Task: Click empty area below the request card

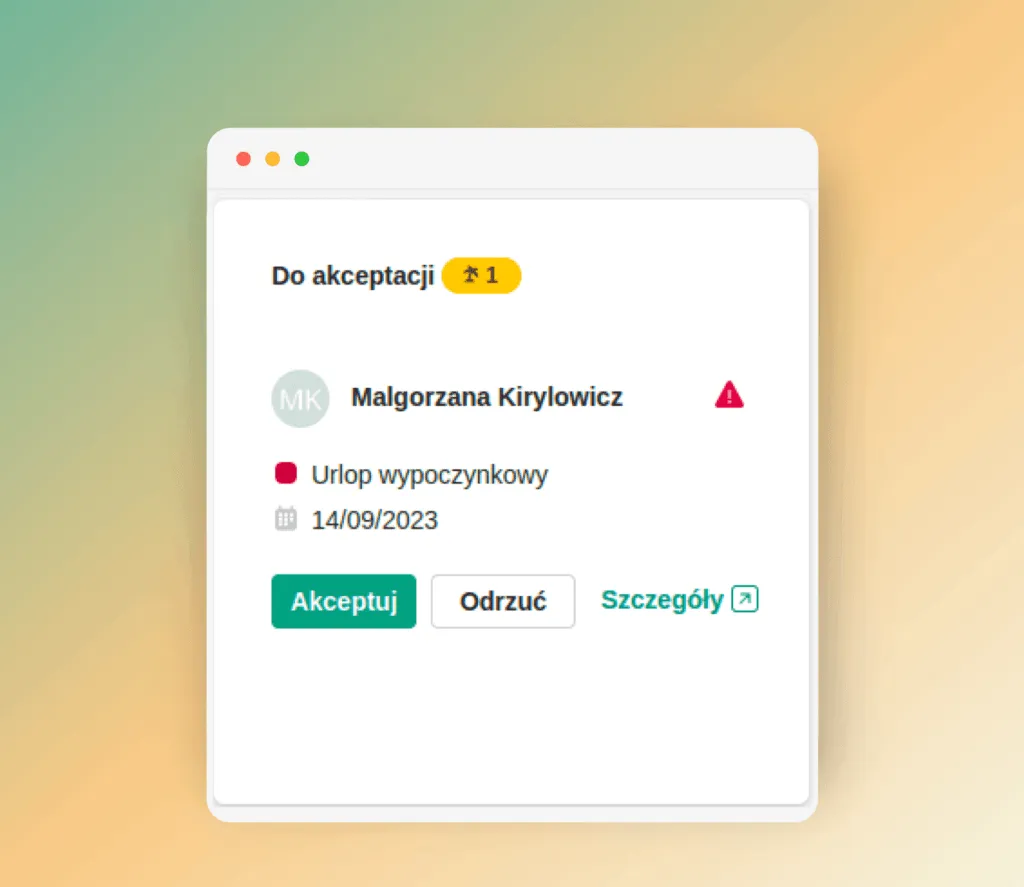Action: (x=511, y=718)
